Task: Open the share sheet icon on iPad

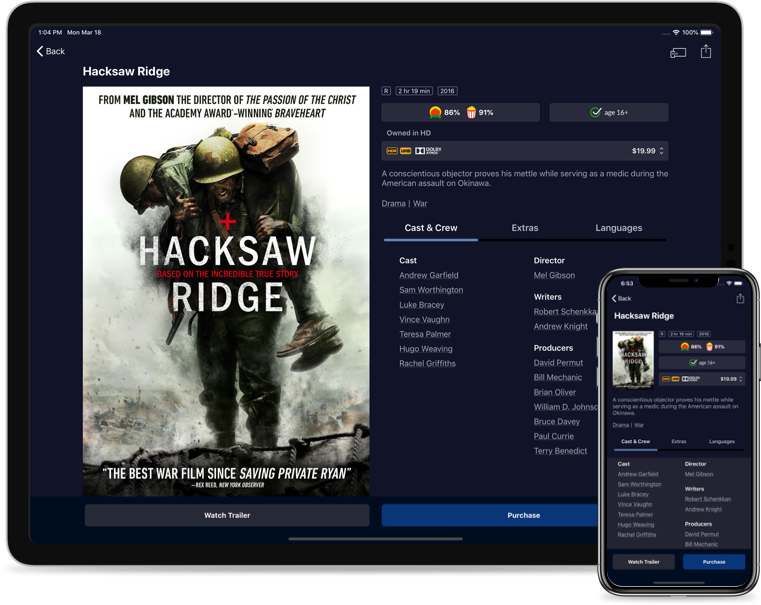Action: tap(706, 52)
